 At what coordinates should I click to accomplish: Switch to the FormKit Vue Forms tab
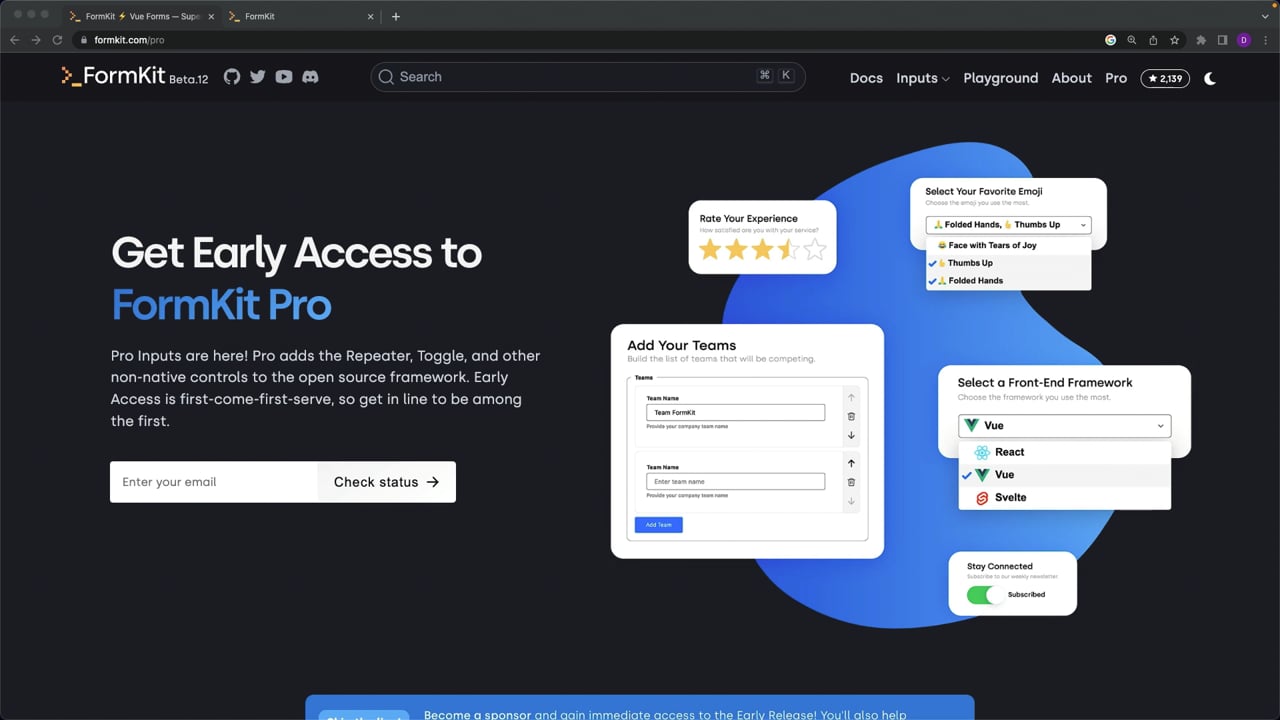(141, 16)
